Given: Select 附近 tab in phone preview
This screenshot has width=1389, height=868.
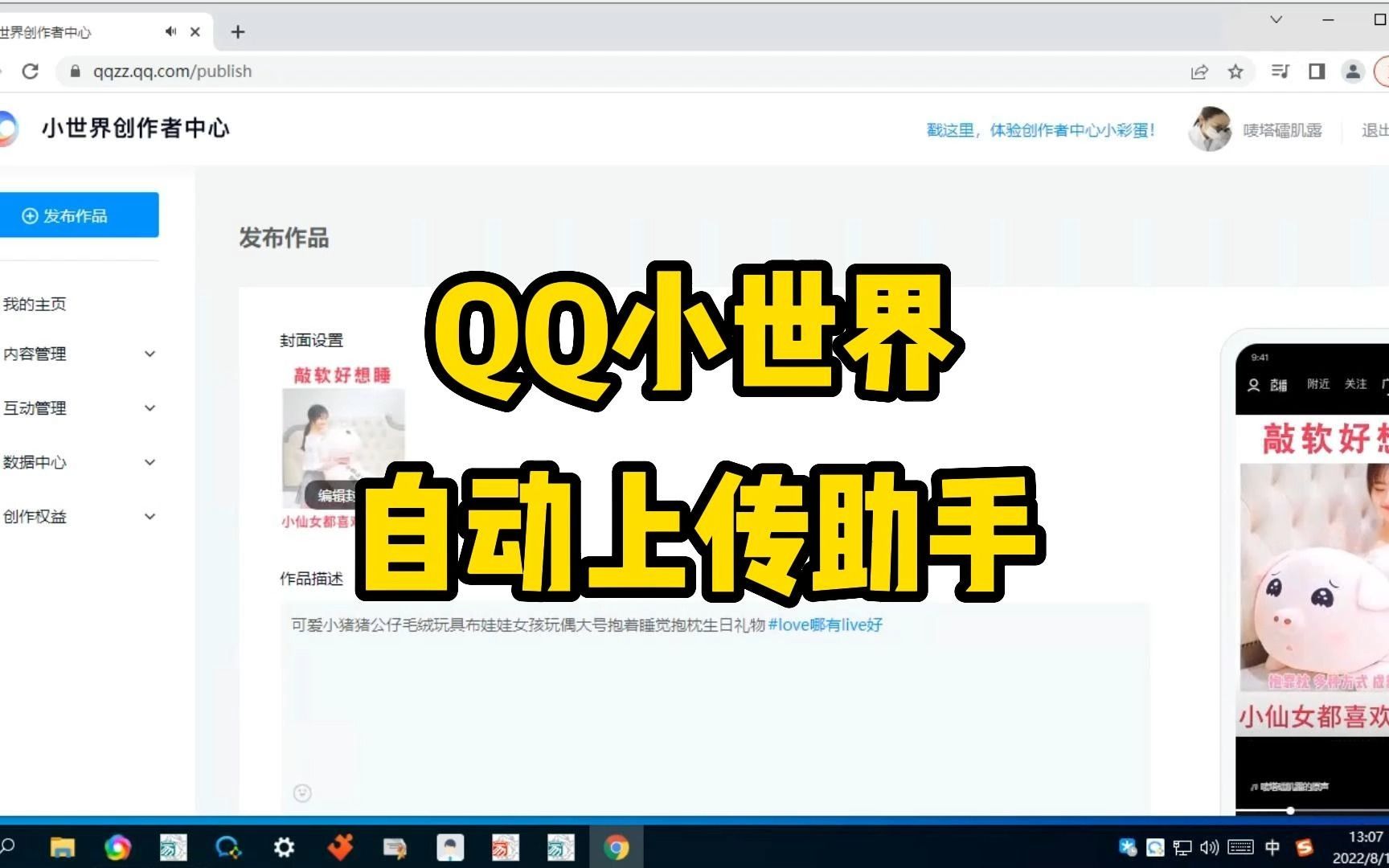Looking at the screenshot, I should tap(1318, 384).
